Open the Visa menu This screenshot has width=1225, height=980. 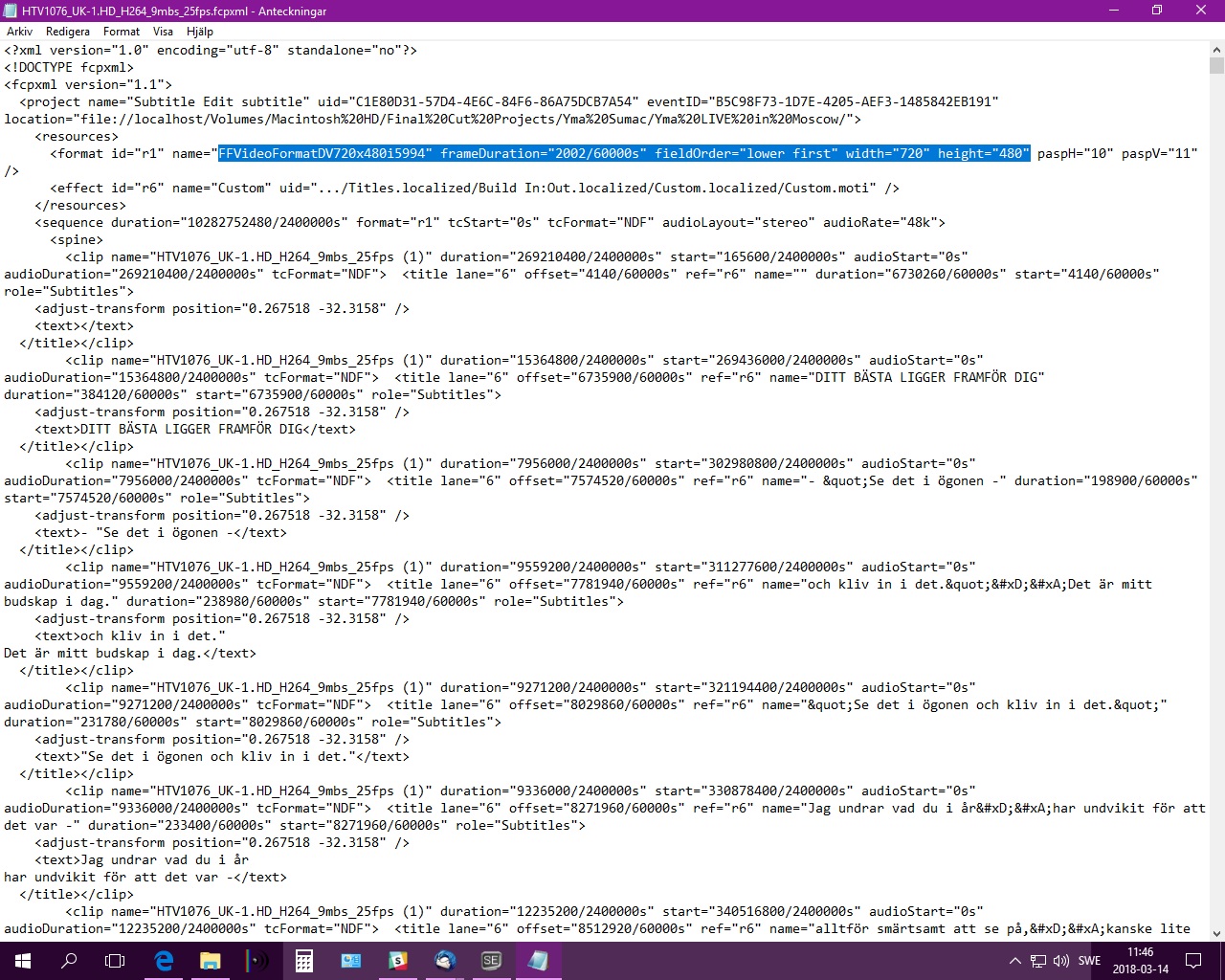(162, 31)
